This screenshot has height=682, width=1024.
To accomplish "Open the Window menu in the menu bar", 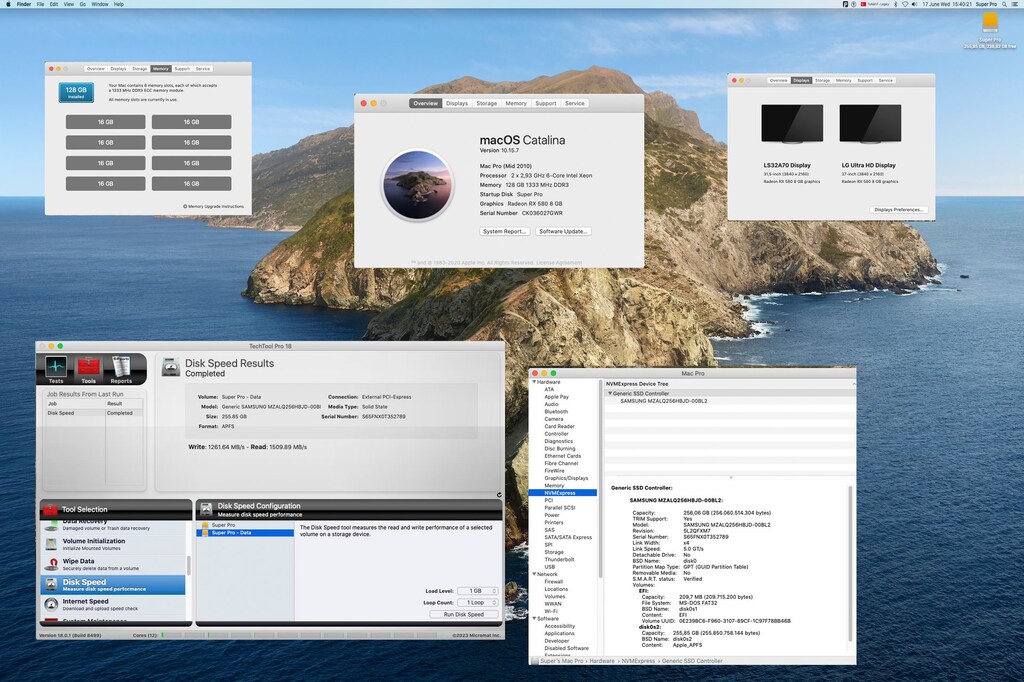I will [100, 4].
